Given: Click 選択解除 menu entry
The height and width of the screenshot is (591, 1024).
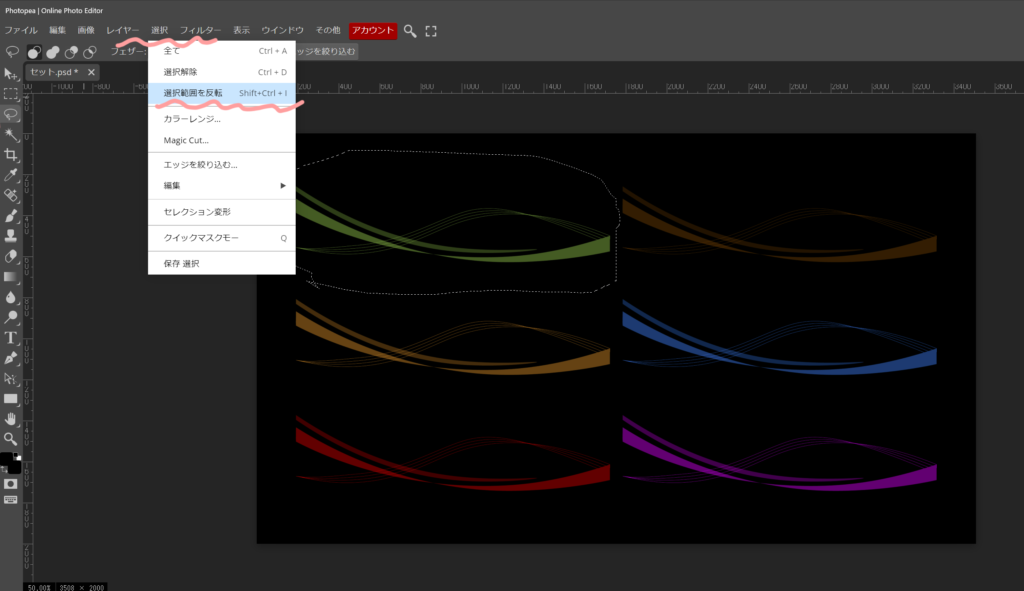Looking at the screenshot, I should click(180, 72).
